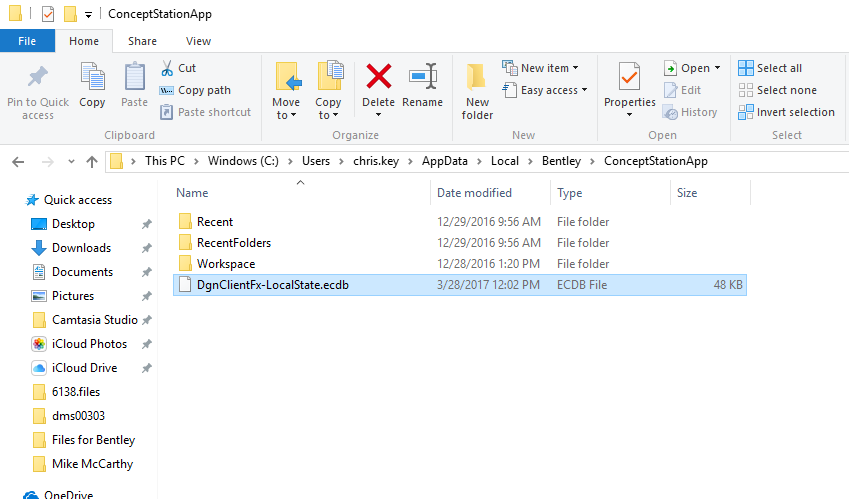Click AppData in address path
Image resolution: width=849 pixels, height=499 pixels.
point(445,161)
